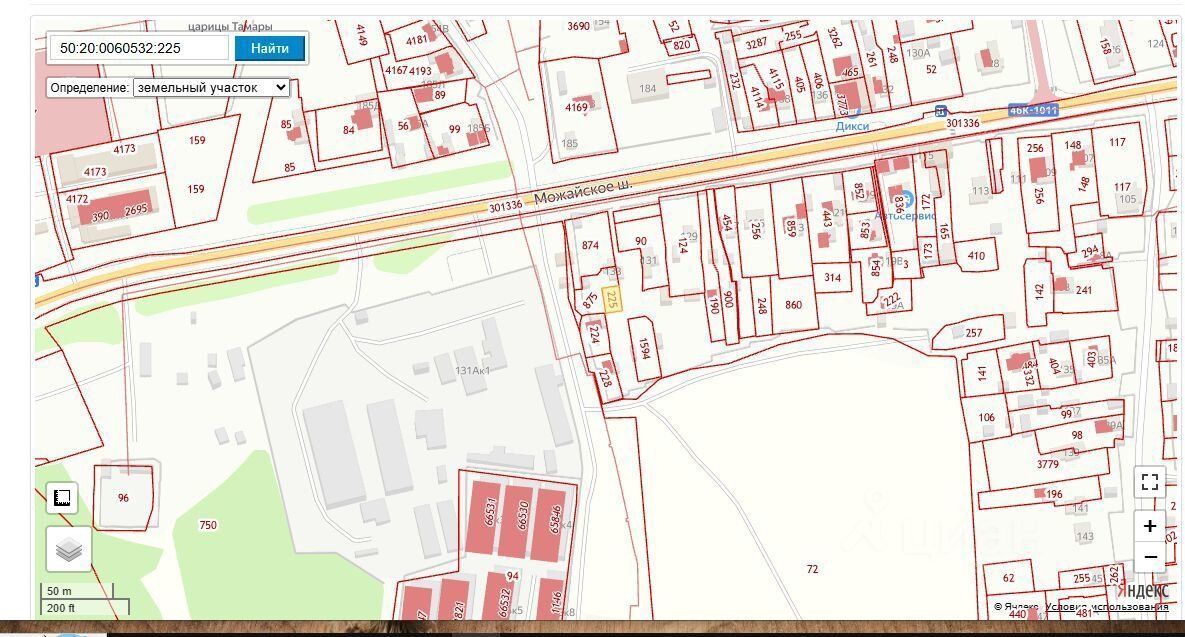Zoom out with the minus button
This screenshot has height=637, width=1185.
click(x=1149, y=558)
